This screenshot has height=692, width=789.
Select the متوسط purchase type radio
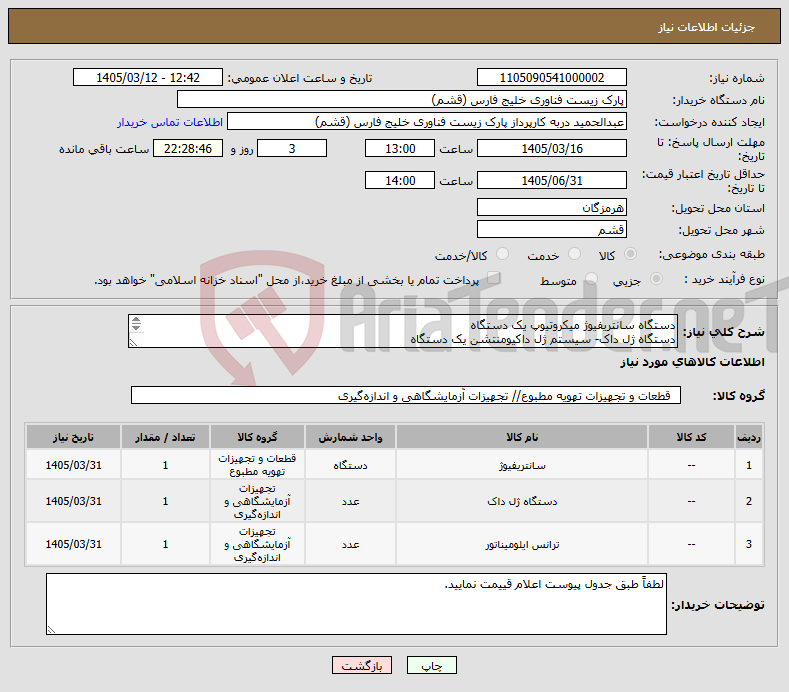[591, 279]
